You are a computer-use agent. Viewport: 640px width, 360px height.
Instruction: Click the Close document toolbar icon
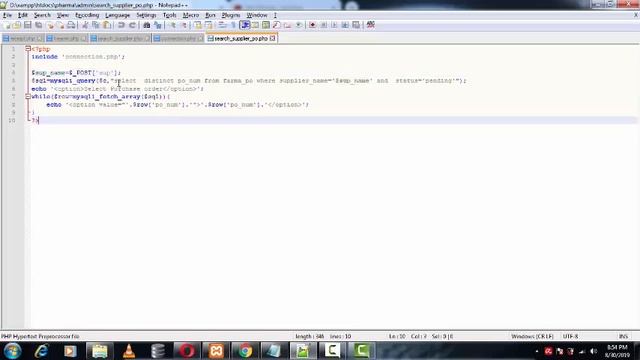point(50,25)
